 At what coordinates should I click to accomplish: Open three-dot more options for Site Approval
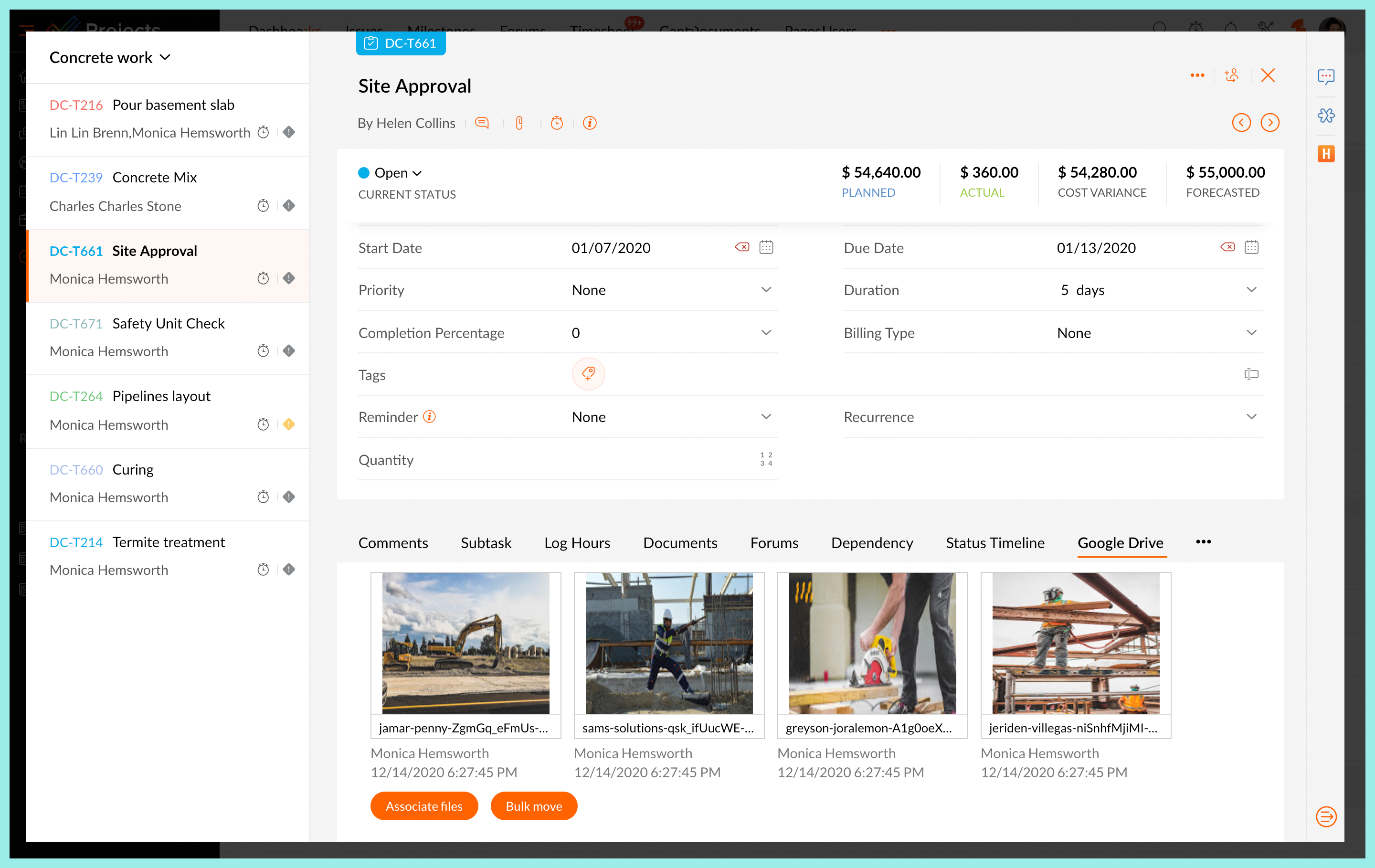[x=1197, y=75]
